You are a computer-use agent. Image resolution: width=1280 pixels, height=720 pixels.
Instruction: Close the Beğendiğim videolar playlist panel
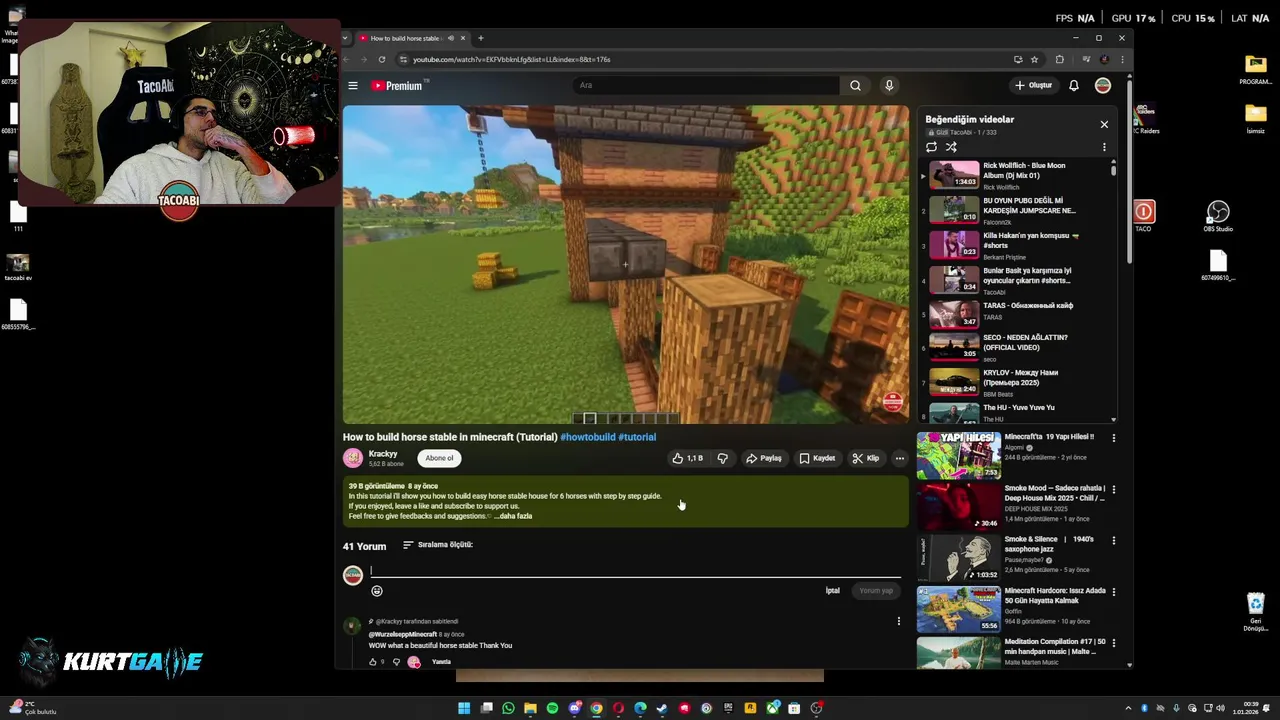1104,125
